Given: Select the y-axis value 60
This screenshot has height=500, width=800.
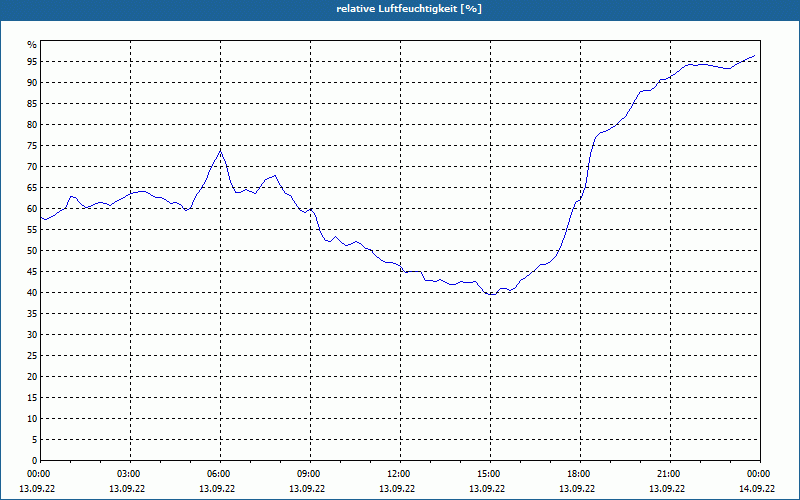Looking at the screenshot, I should pos(32,209).
